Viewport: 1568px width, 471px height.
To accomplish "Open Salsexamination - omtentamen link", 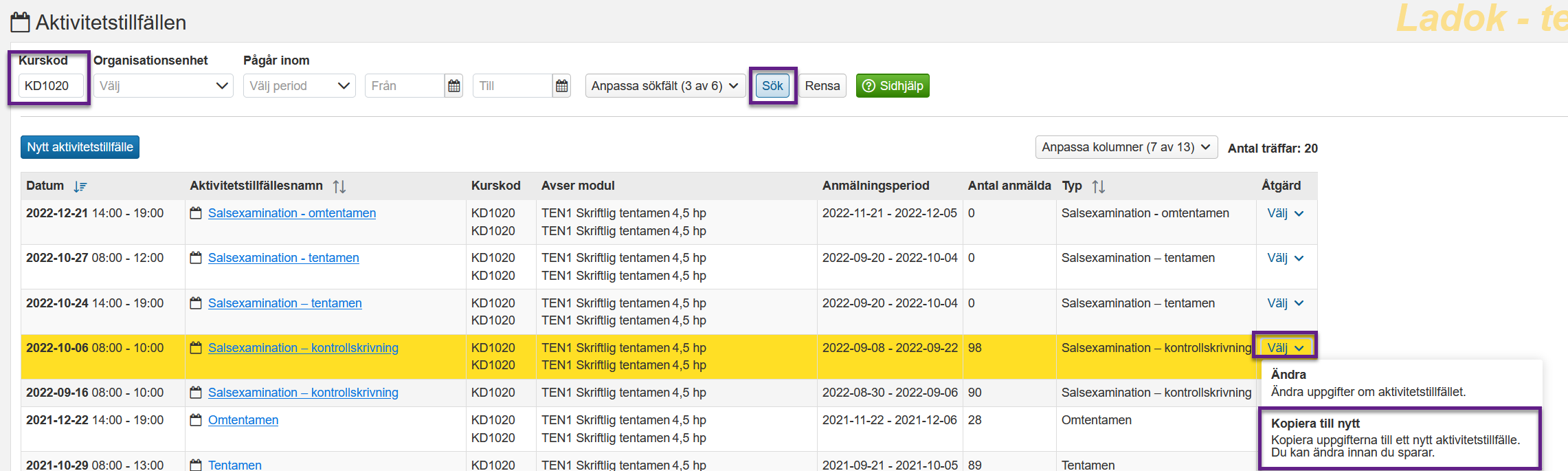I will point(292,213).
